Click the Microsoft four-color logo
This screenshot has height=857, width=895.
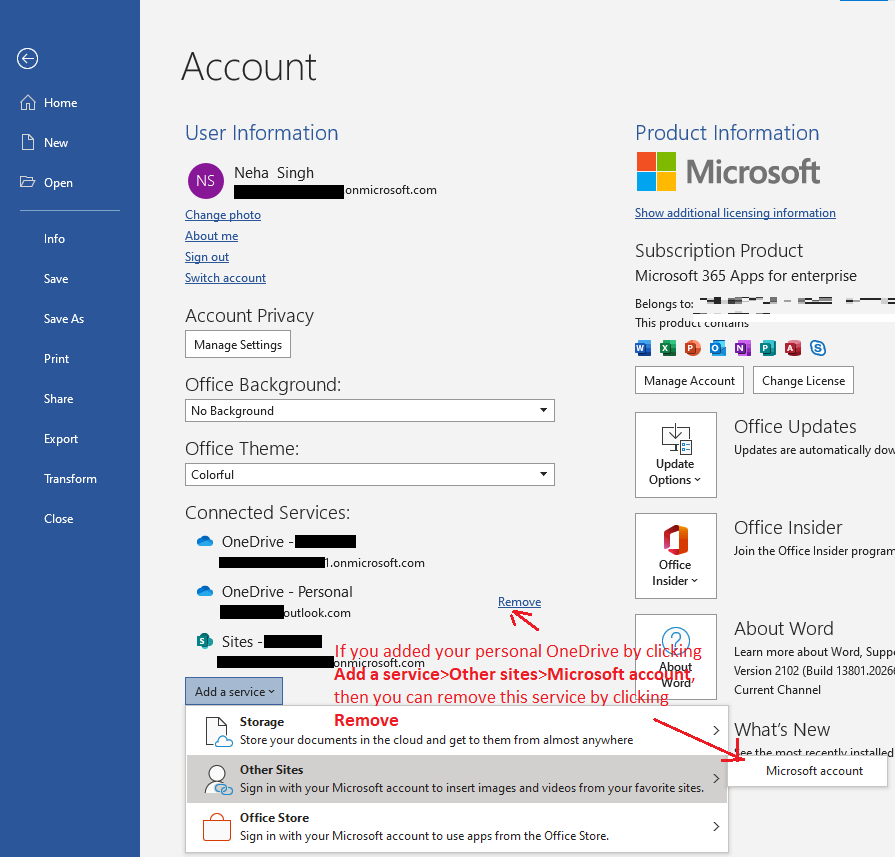[656, 171]
